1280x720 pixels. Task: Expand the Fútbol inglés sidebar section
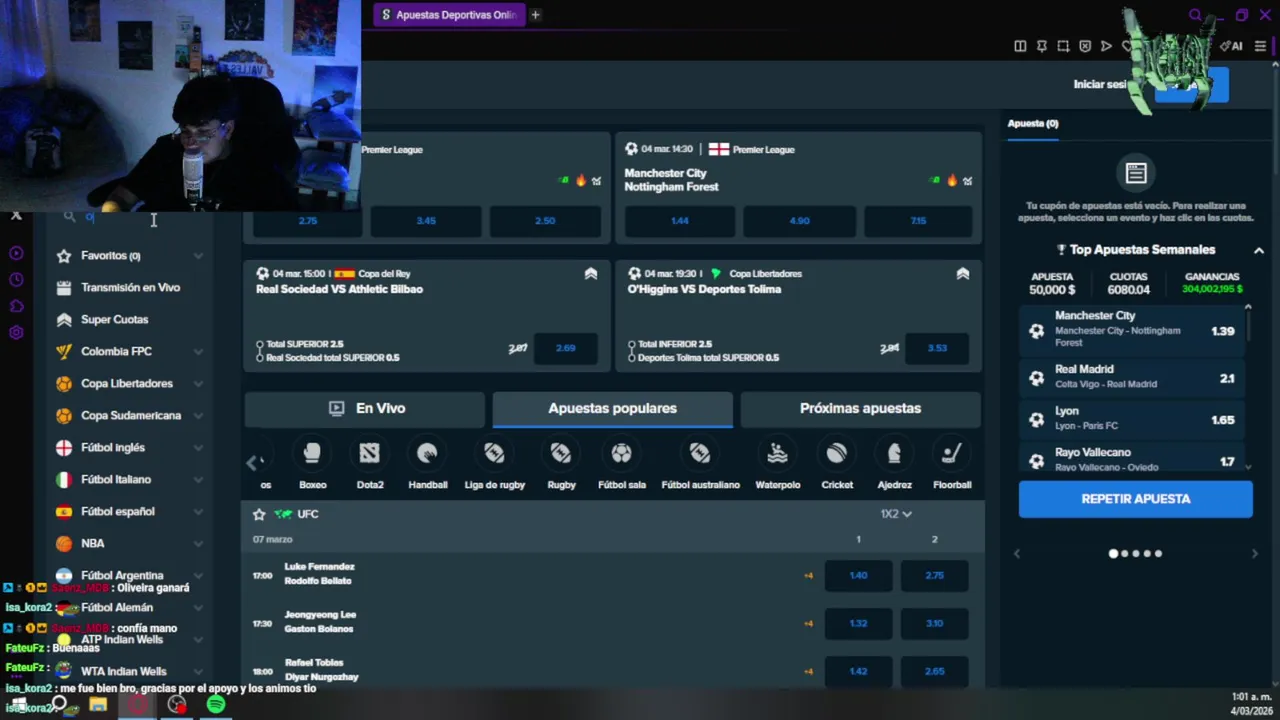198,448
